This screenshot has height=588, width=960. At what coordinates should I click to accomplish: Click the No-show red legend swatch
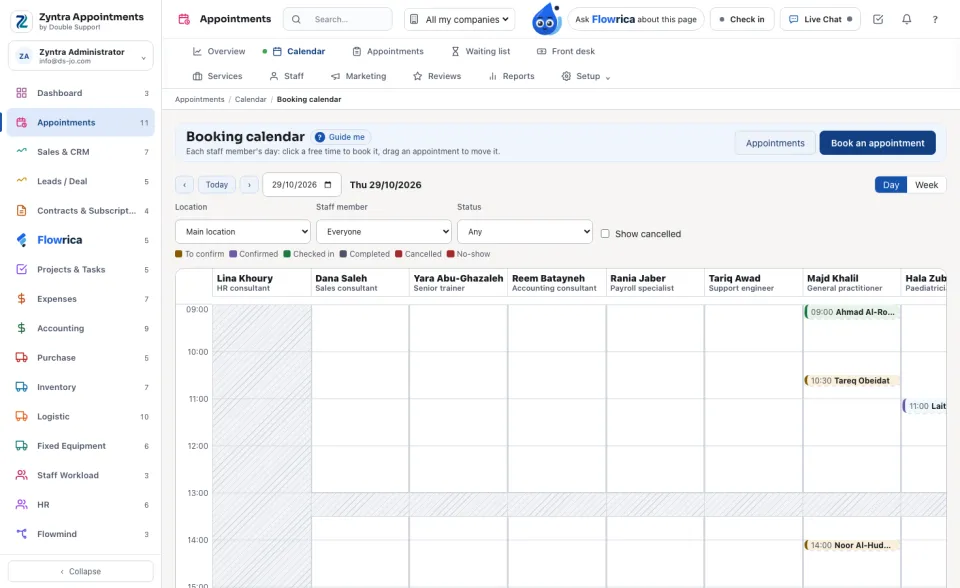pyautogui.click(x=451, y=254)
